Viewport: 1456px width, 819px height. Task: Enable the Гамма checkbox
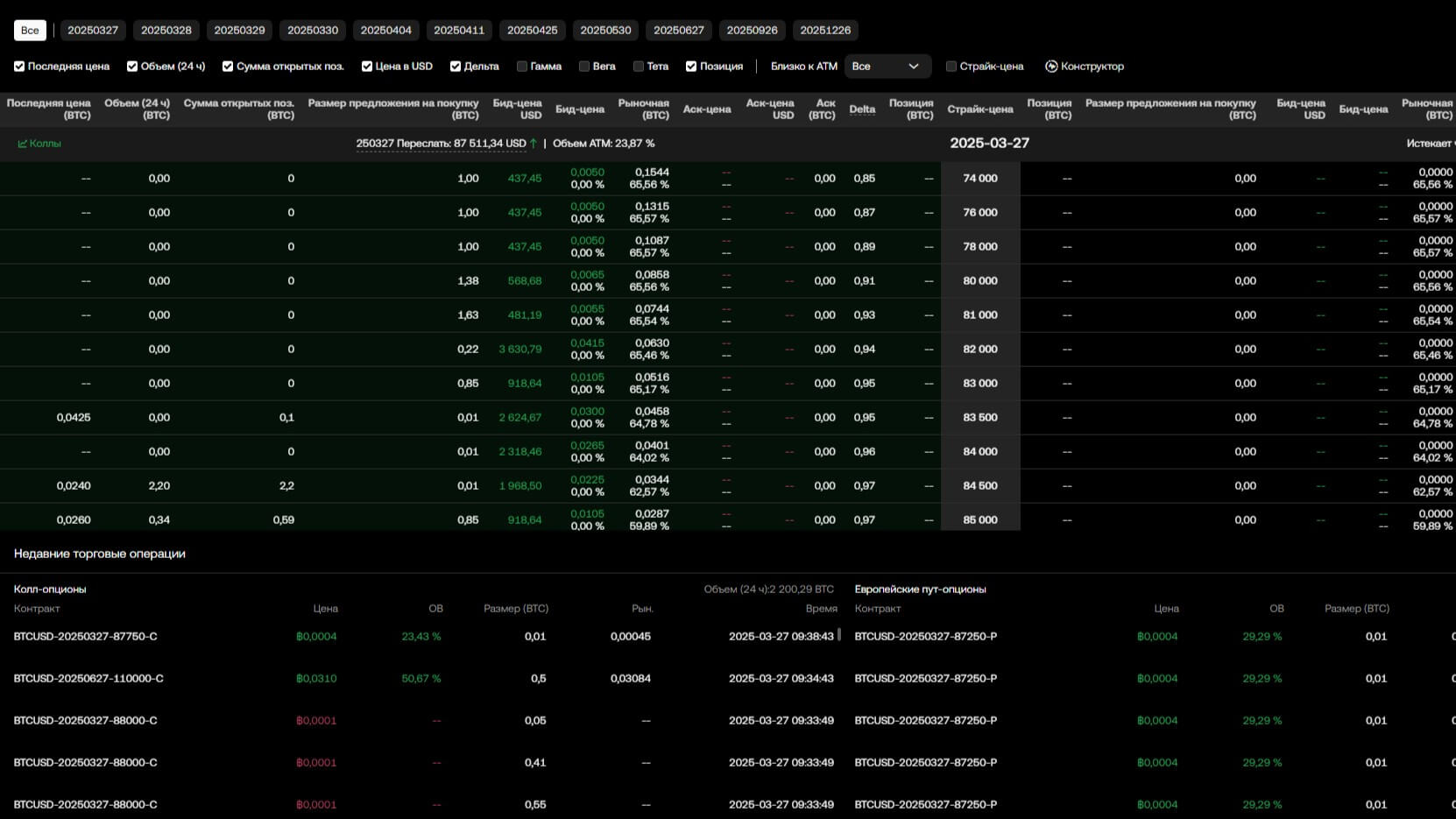tap(522, 67)
